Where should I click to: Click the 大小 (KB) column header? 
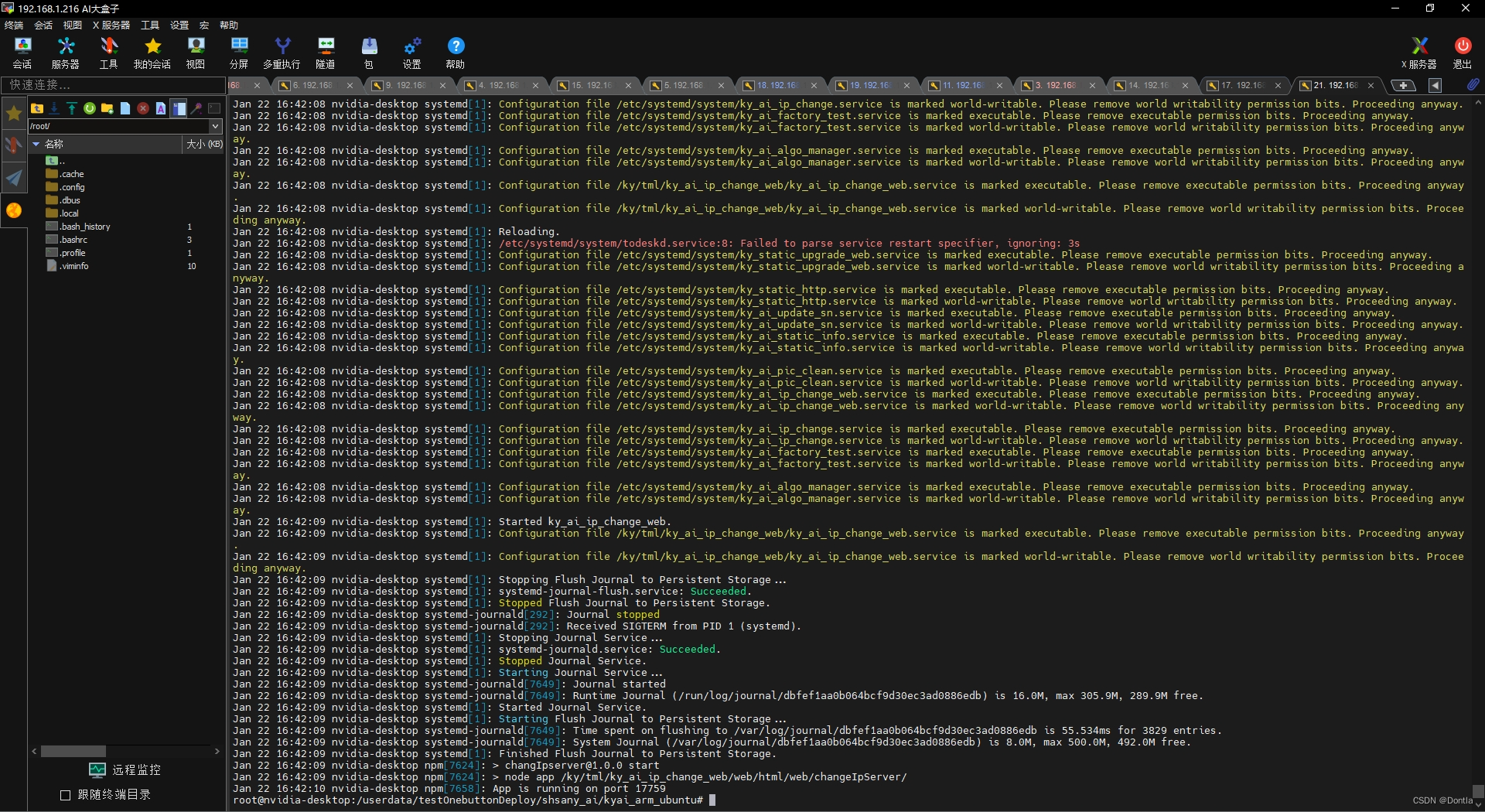pyautogui.click(x=204, y=144)
